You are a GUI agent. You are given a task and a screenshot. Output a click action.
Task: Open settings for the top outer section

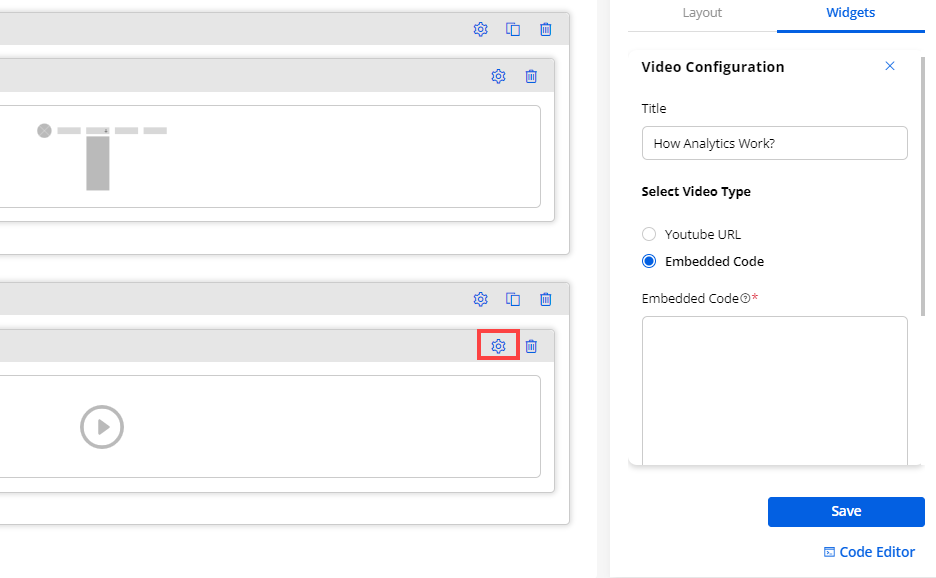(x=480, y=29)
